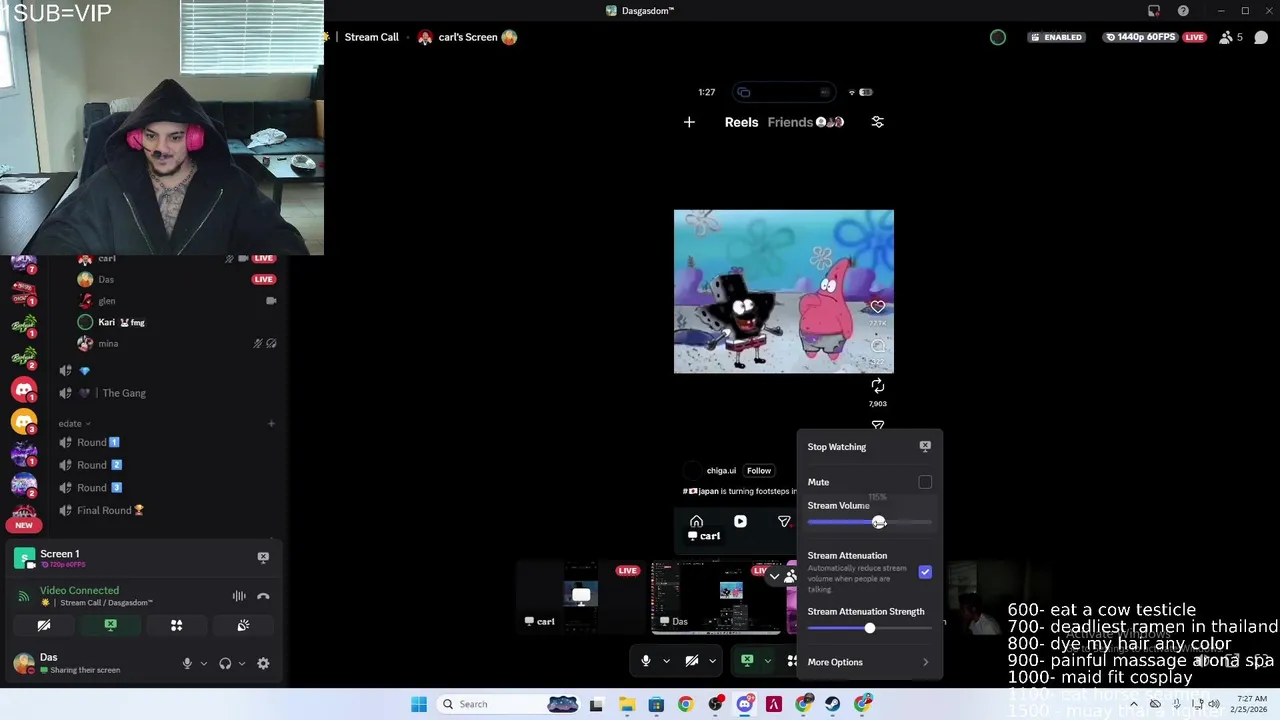This screenshot has width=1280, height=720.
Task: Click green share-screen button in voice panel
Action: [110, 625]
